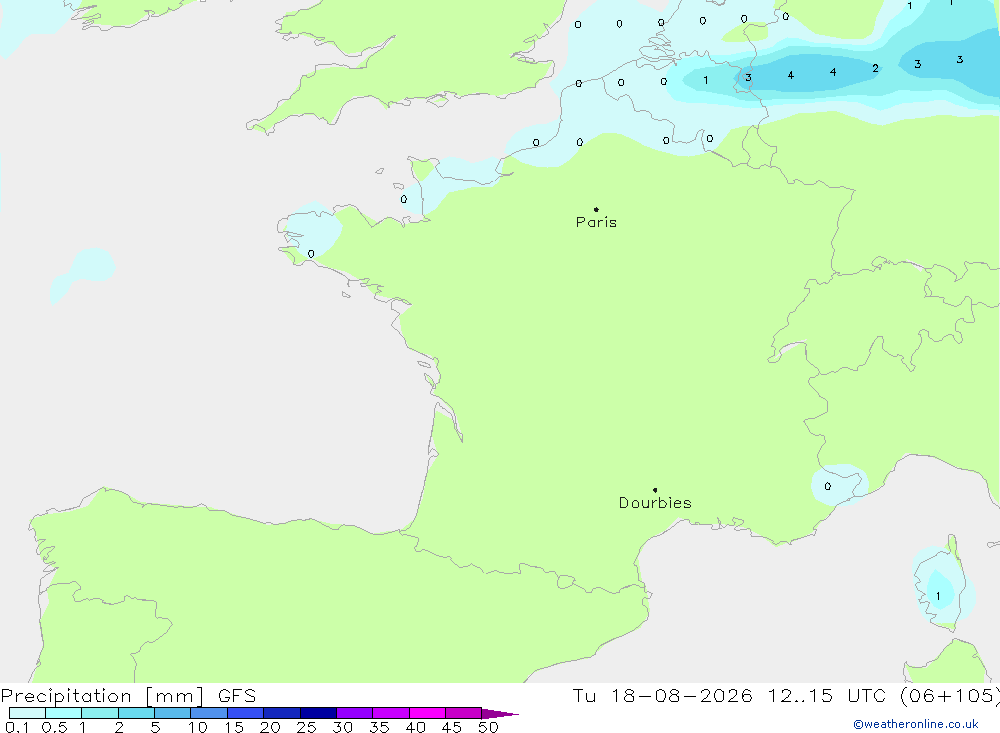
Task: Click the legend arrow tip beyond 50
Action: coord(500,714)
